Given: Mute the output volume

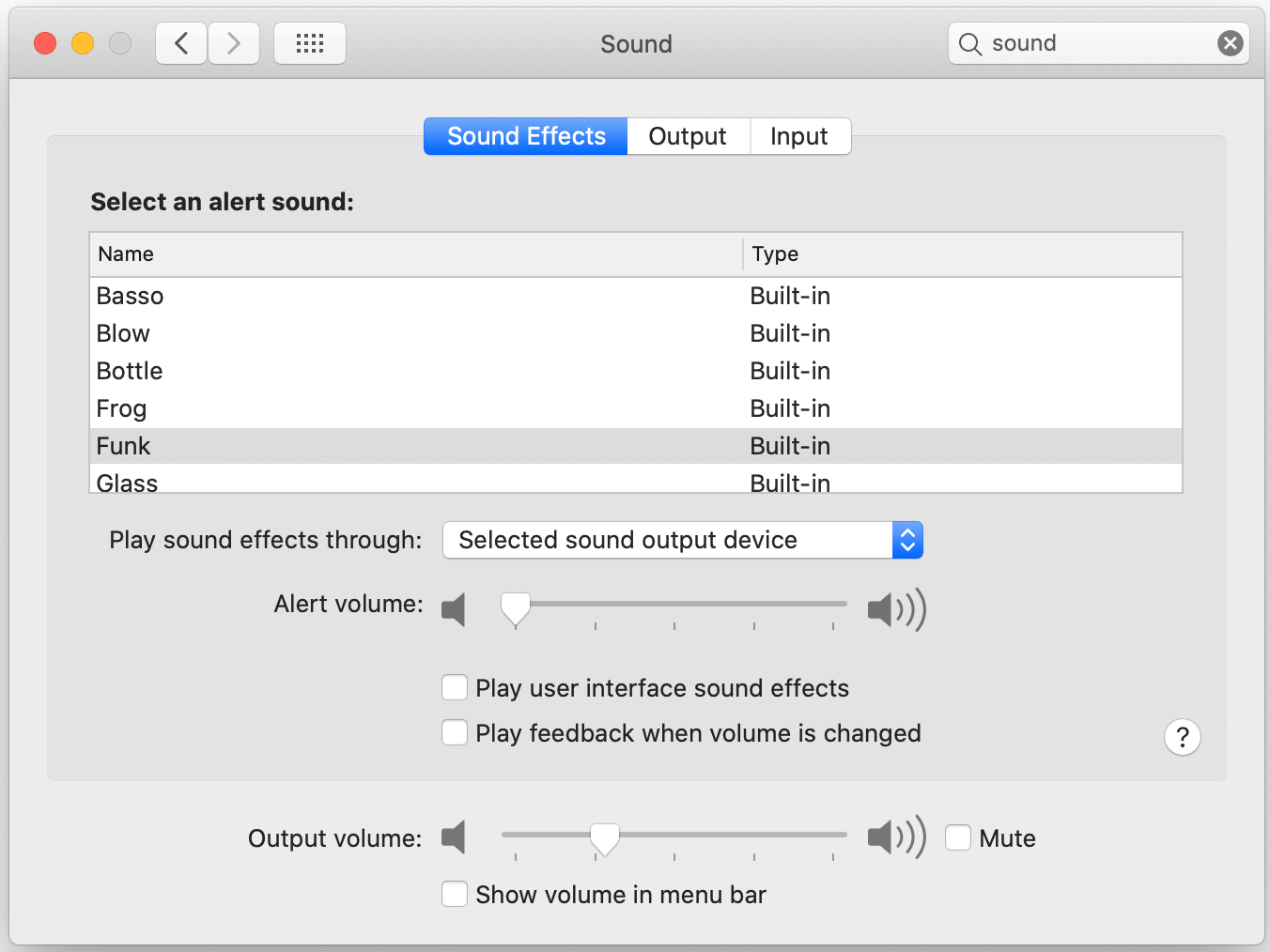Looking at the screenshot, I should 958,837.
